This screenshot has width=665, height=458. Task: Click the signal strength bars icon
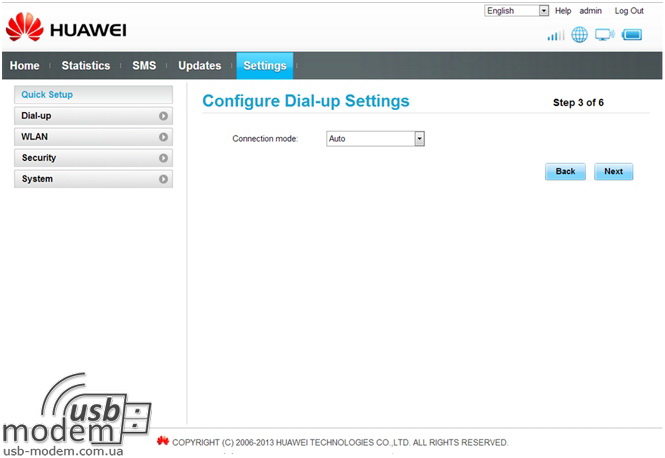tap(555, 35)
